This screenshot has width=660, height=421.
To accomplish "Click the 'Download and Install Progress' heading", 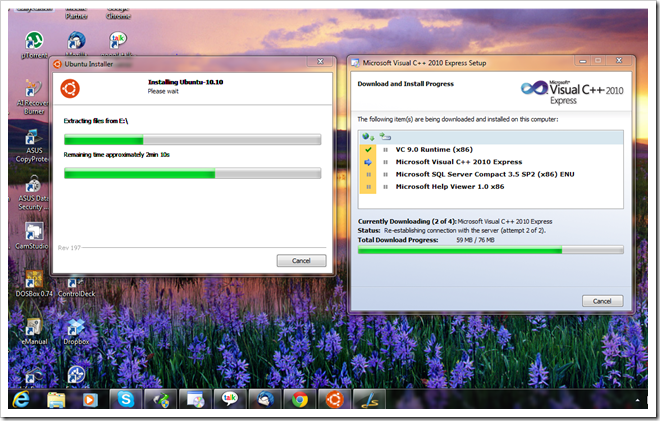I will 406,84.
